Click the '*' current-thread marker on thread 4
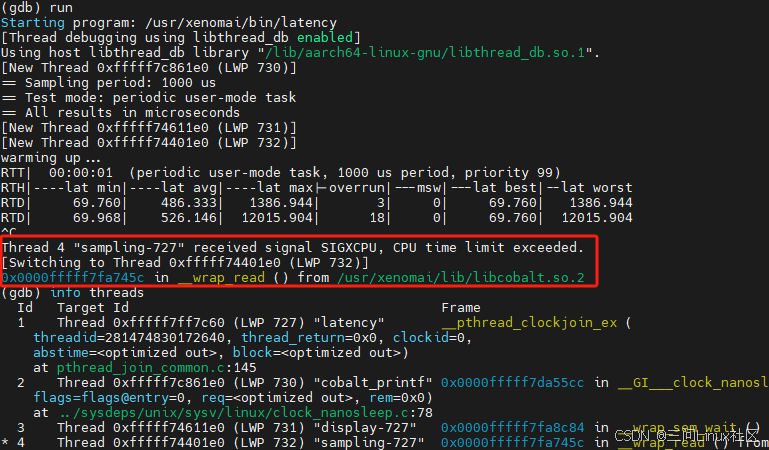The height and width of the screenshot is (450, 769). click(x=5, y=443)
